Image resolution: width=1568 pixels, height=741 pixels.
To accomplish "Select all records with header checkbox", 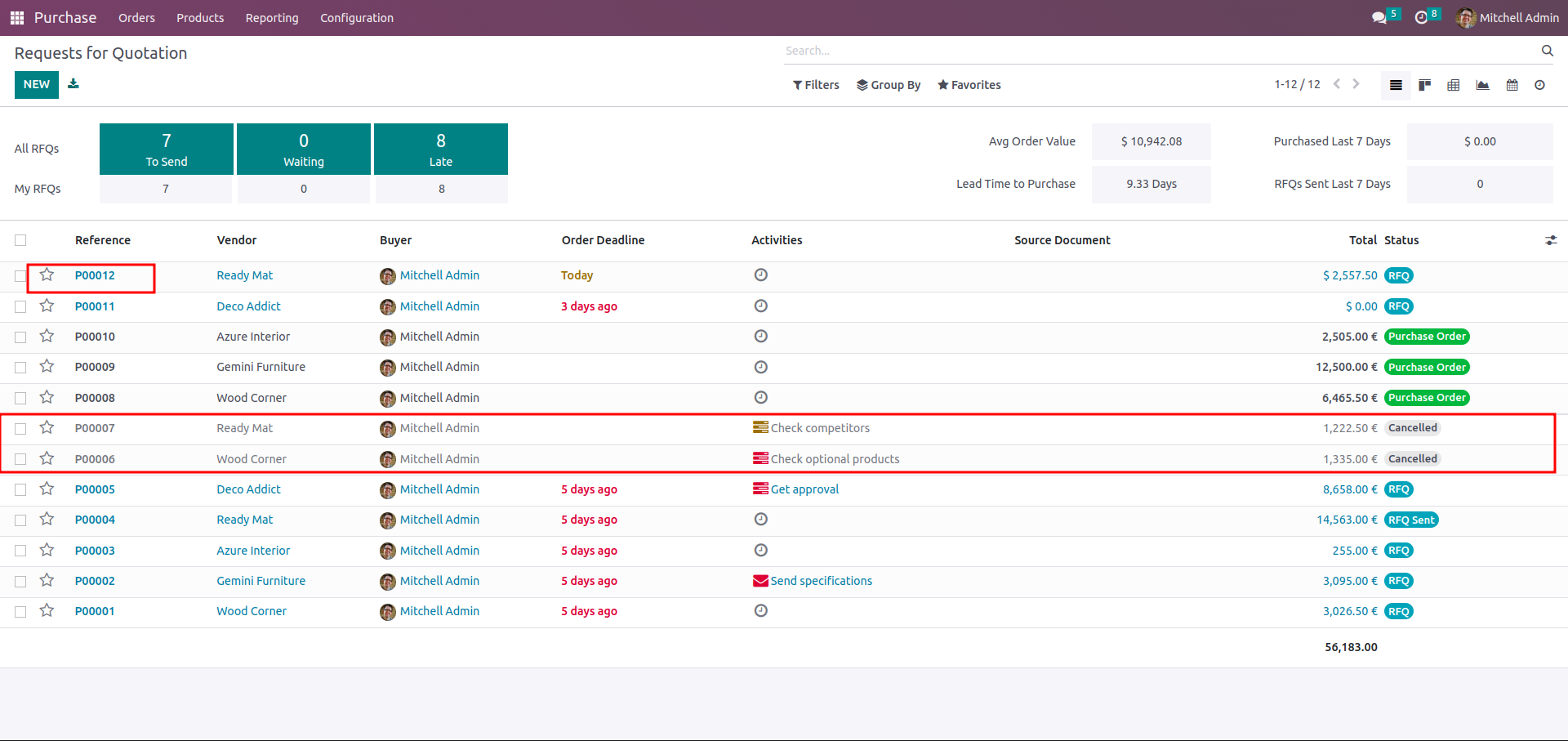I will pyautogui.click(x=20, y=240).
